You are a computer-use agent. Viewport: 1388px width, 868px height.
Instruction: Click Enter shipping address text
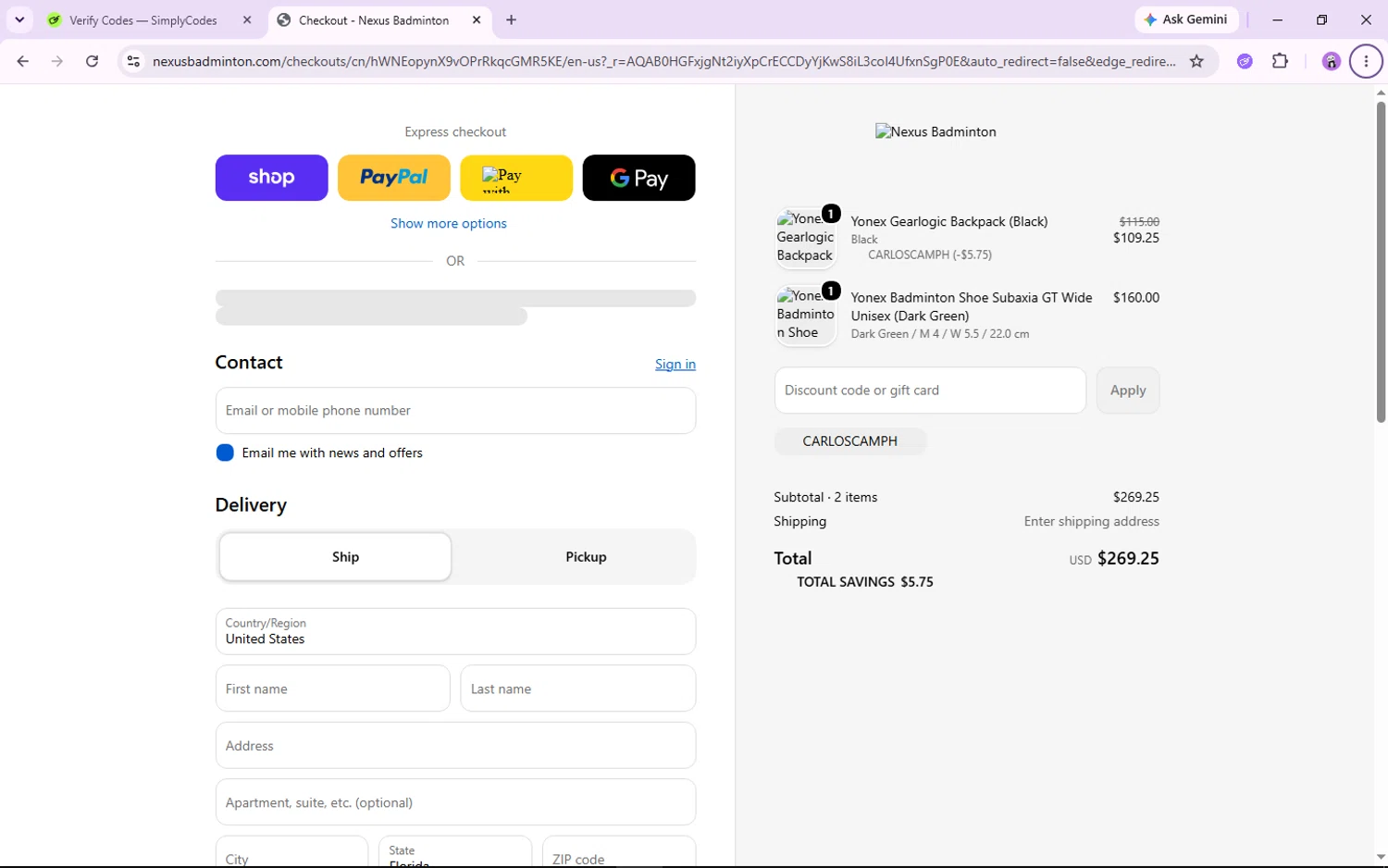[x=1092, y=521]
